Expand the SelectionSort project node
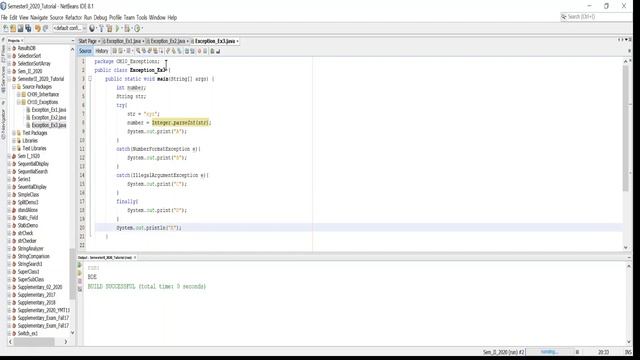Image resolution: width=640 pixels, height=360 pixels. coord(9,56)
